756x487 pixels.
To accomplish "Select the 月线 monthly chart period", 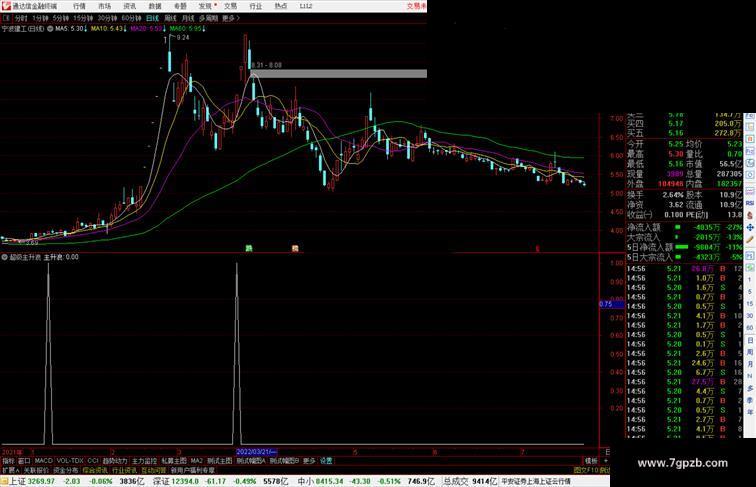I will point(188,18).
